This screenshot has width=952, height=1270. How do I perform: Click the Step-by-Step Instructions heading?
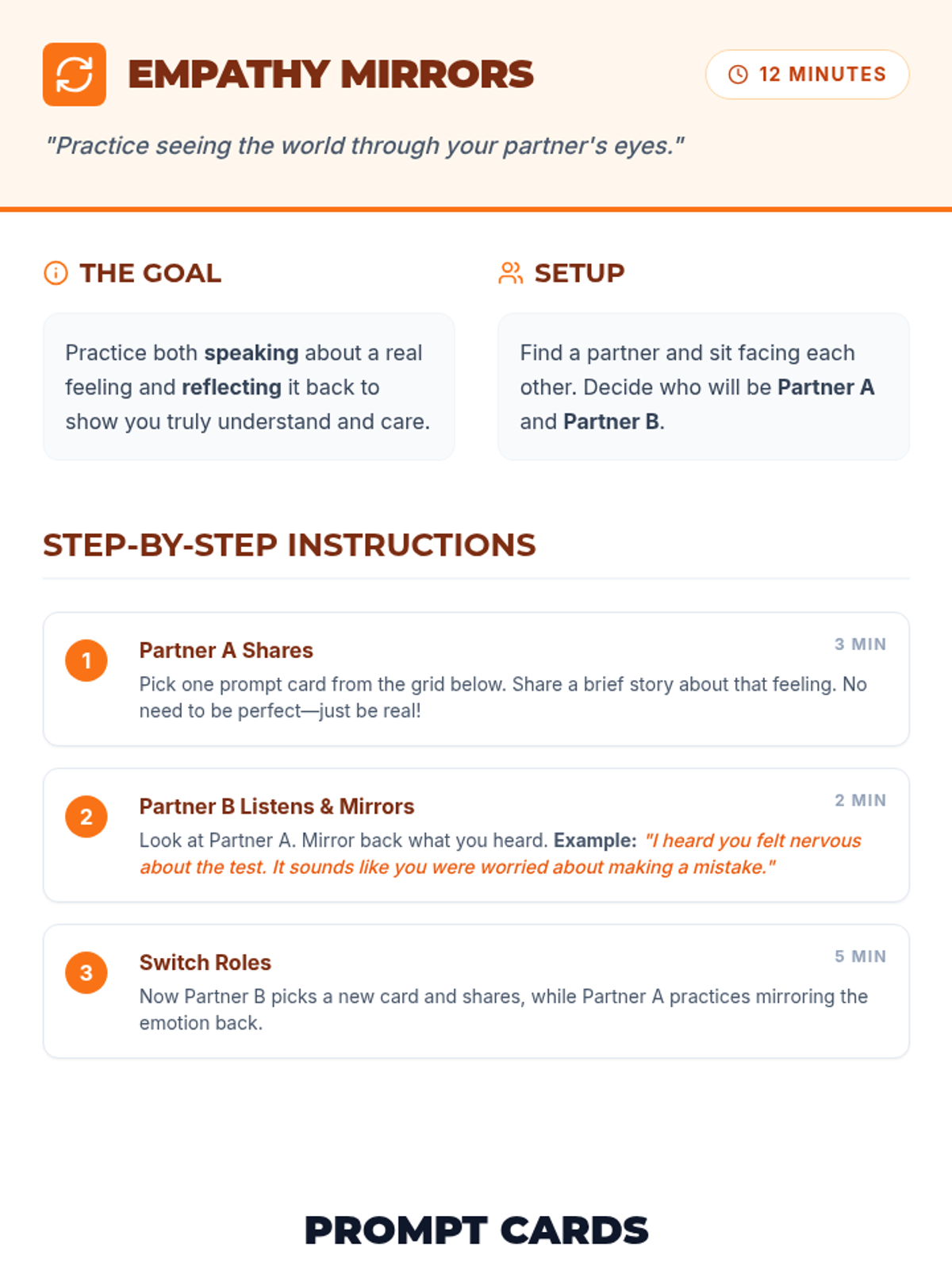point(290,545)
